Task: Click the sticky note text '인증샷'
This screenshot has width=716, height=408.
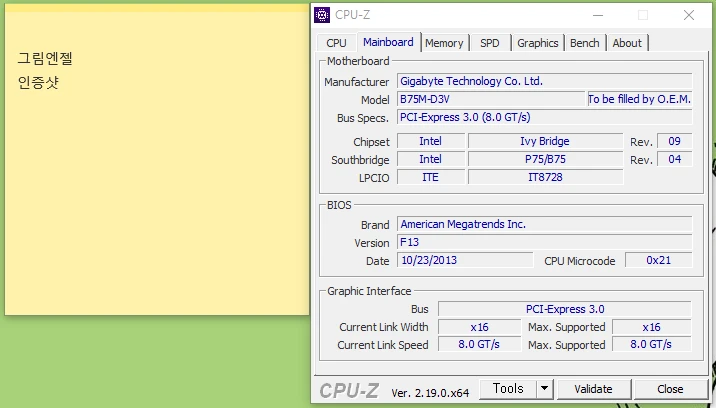Action: point(38,83)
